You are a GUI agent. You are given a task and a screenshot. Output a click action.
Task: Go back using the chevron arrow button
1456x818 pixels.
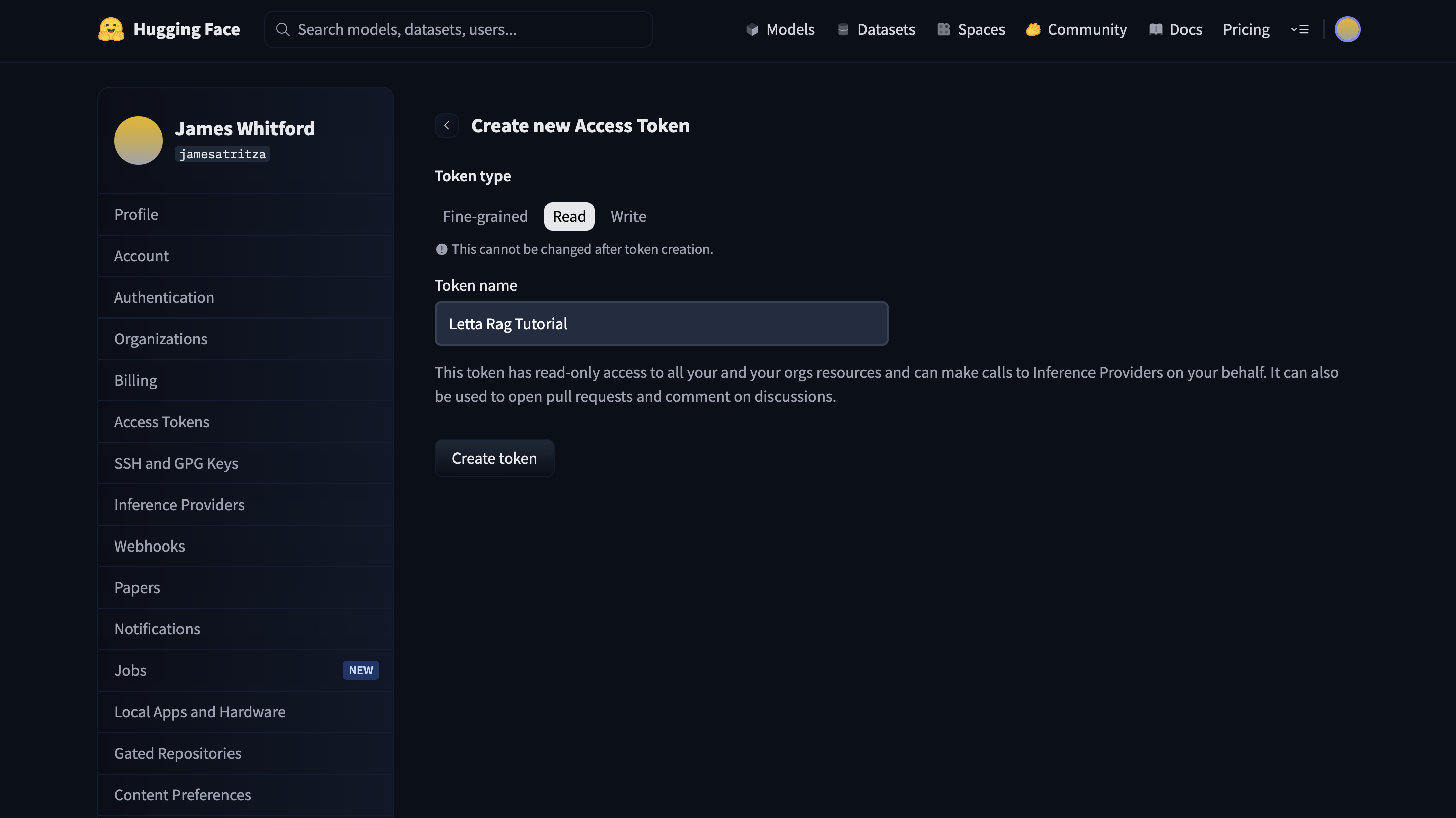click(446, 125)
